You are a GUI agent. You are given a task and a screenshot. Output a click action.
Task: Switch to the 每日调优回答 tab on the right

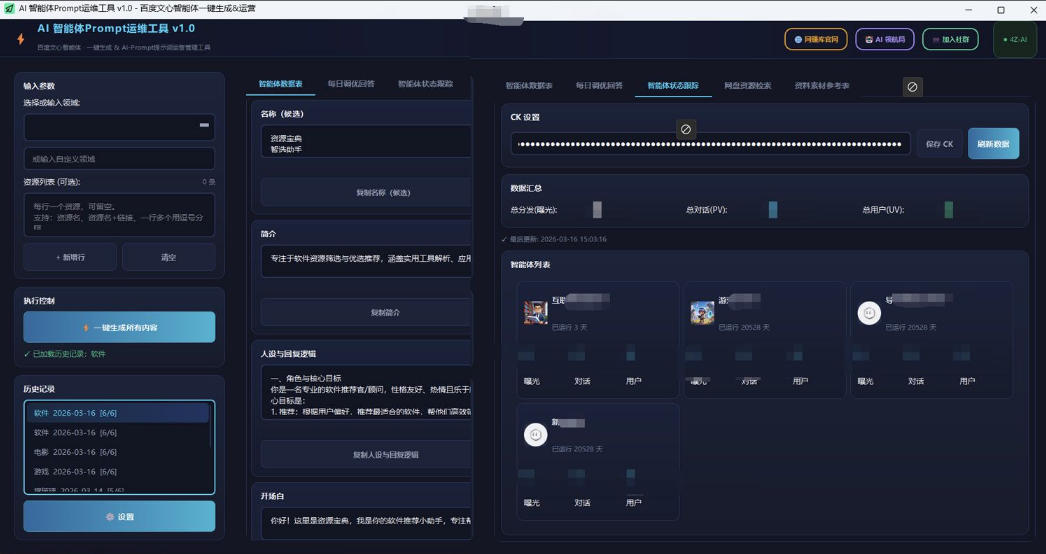599,86
